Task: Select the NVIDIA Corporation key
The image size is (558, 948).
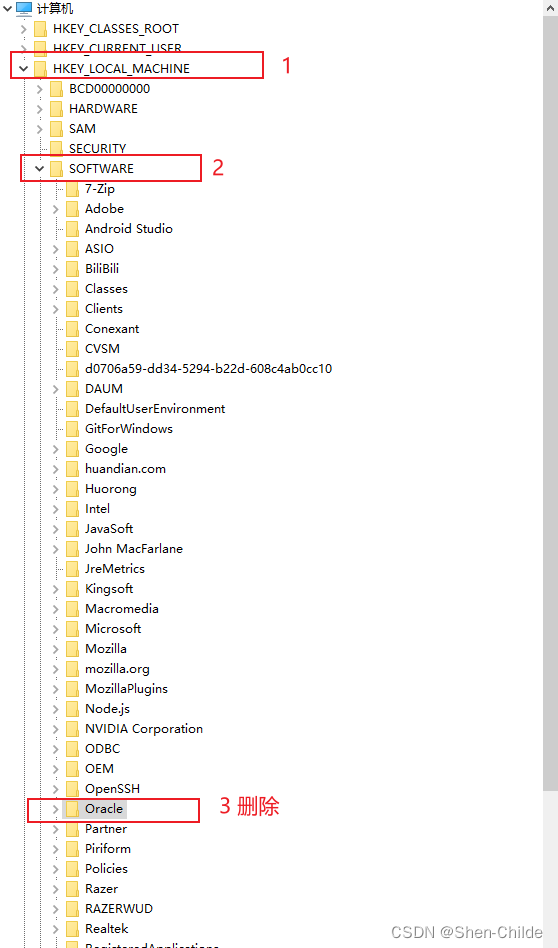Action: click(x=144, y=729)
